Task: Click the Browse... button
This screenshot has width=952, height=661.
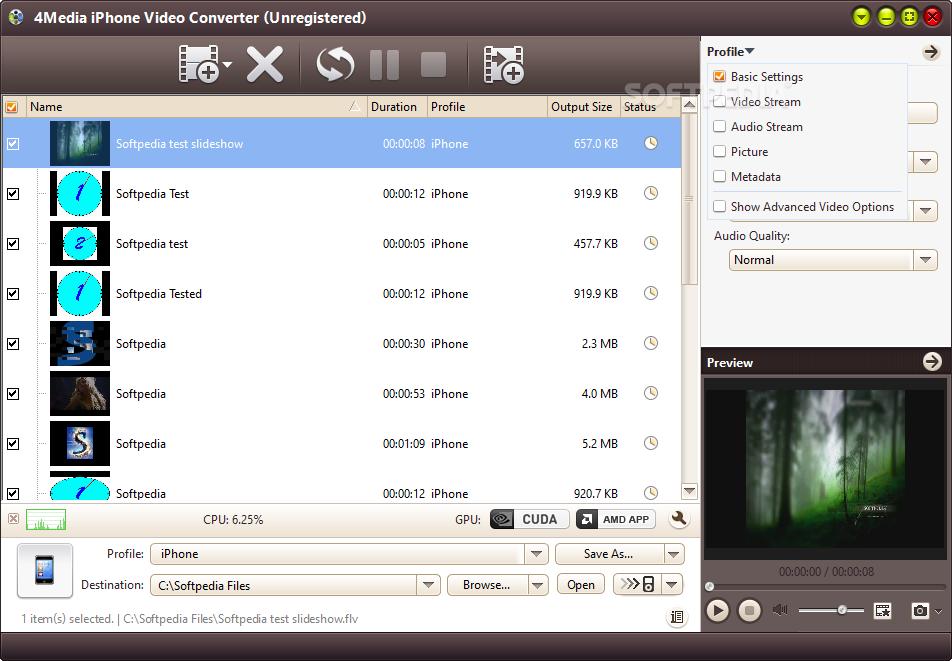Action: [487, 585]
